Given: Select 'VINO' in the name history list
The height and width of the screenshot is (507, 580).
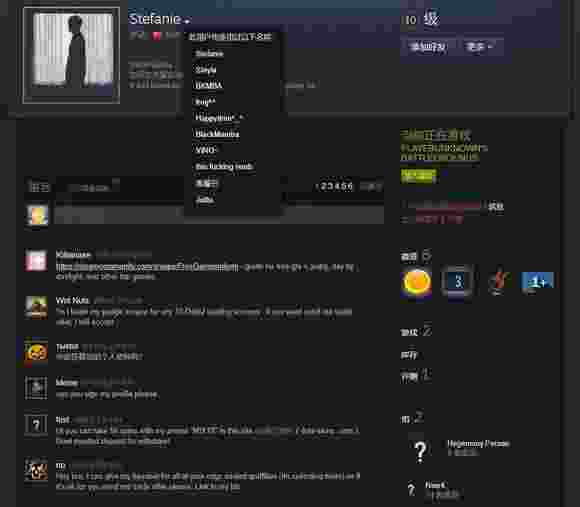Looking at the screenshot, I should 205,150.
